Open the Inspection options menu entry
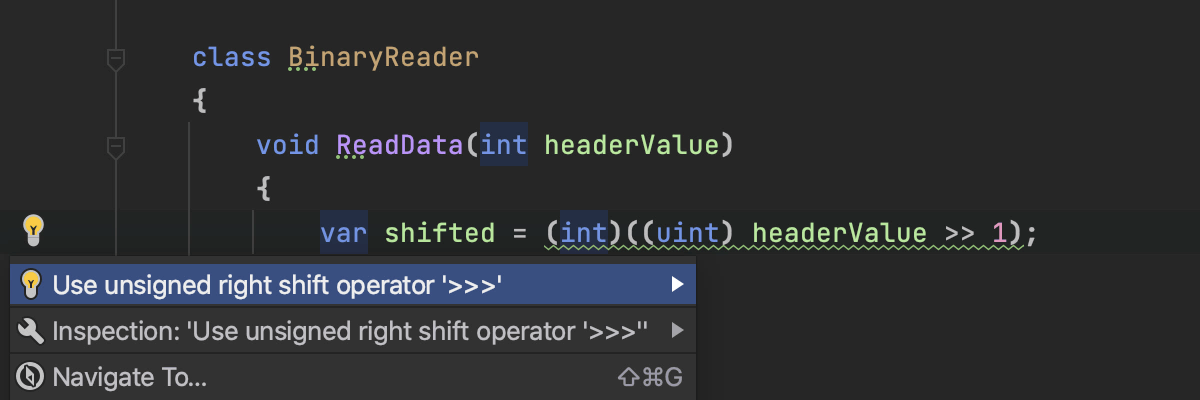Screen dimensions: 1200x400 [x=350, y=331]
